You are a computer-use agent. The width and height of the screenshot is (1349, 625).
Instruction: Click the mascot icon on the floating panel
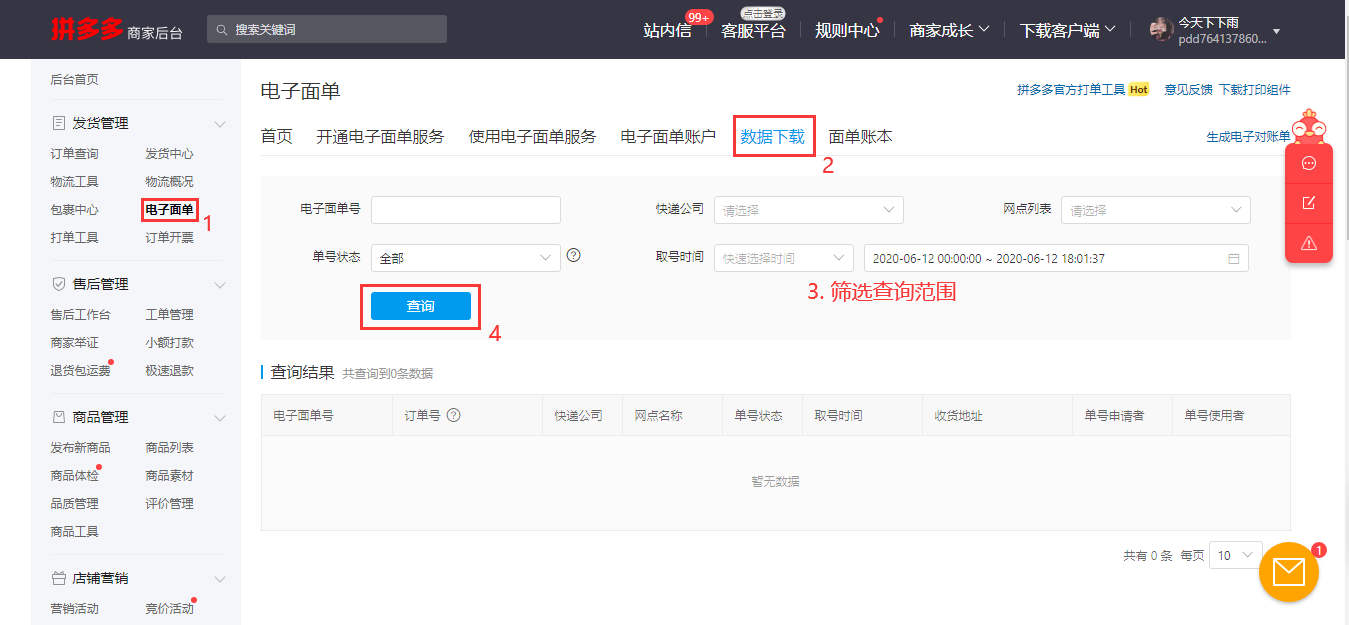[1308, 125]
